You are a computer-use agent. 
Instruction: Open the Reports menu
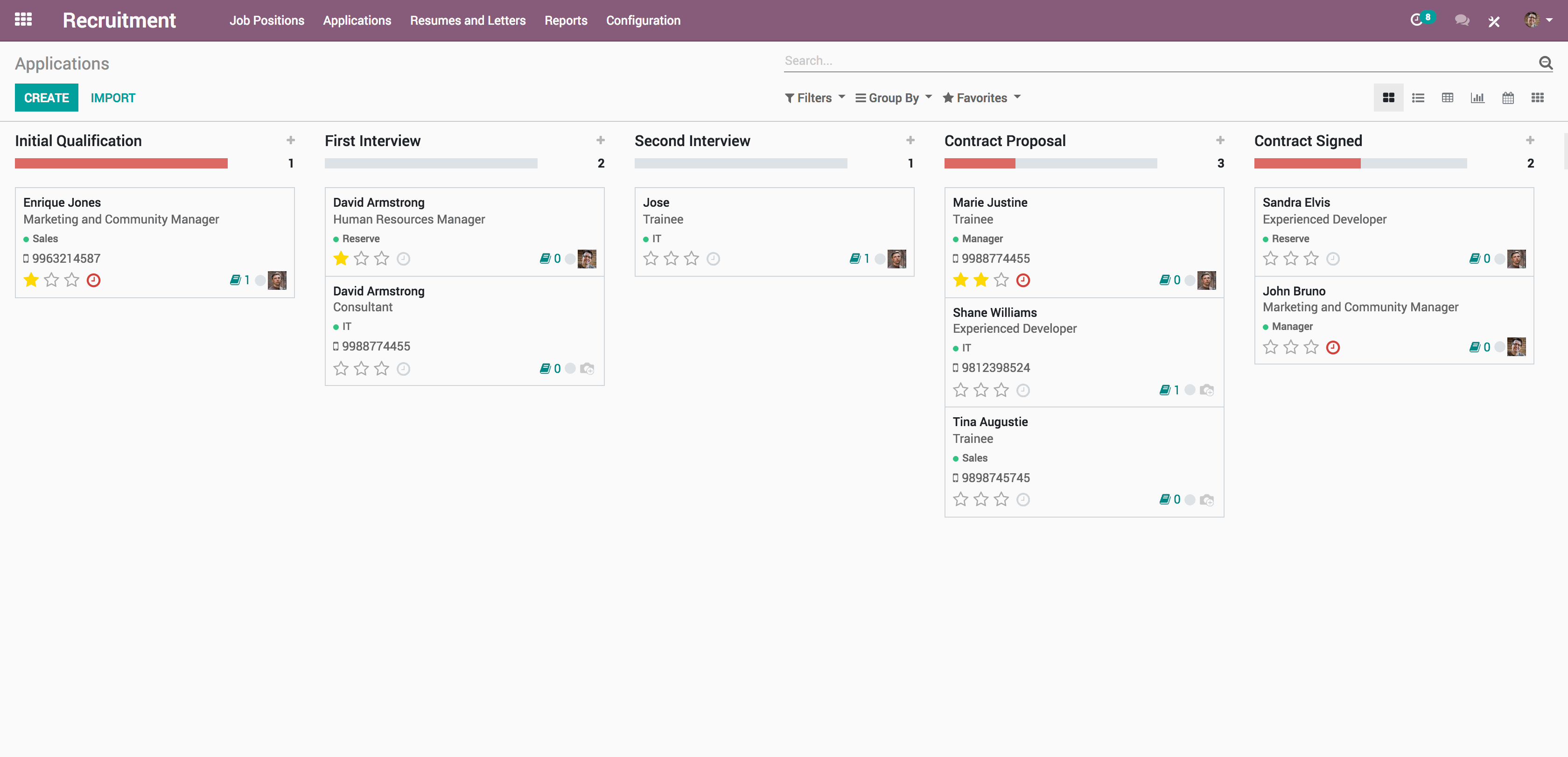pos(566,21)
